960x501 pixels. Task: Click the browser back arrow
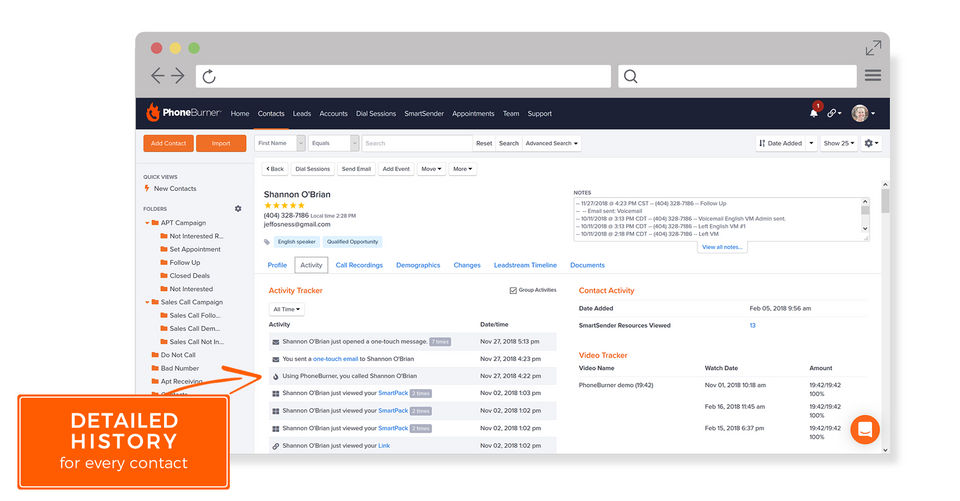(157, 75)
